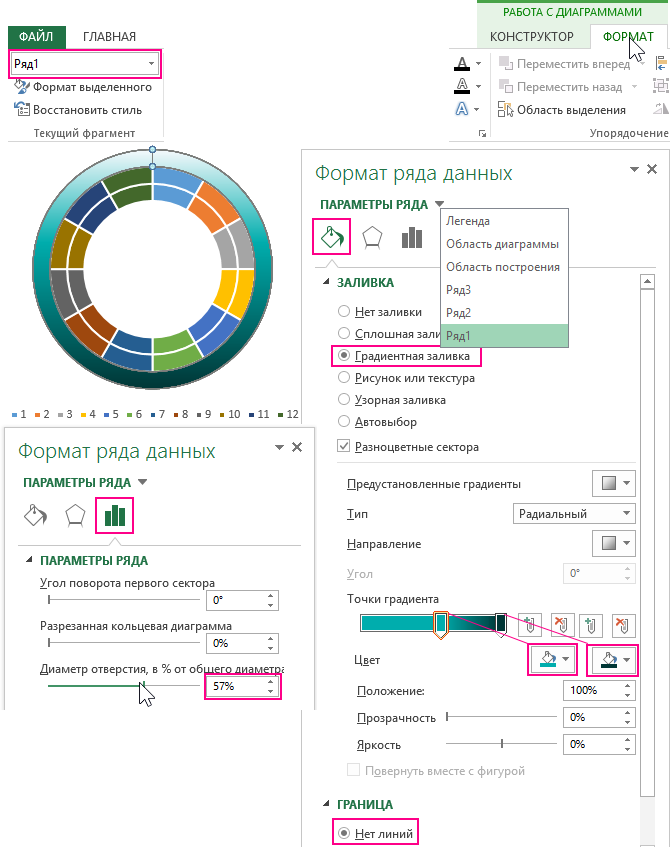Screen dimensions: 670x847
Task: Click Восстановить стиль in the ribbon
Action: point(86,110)
